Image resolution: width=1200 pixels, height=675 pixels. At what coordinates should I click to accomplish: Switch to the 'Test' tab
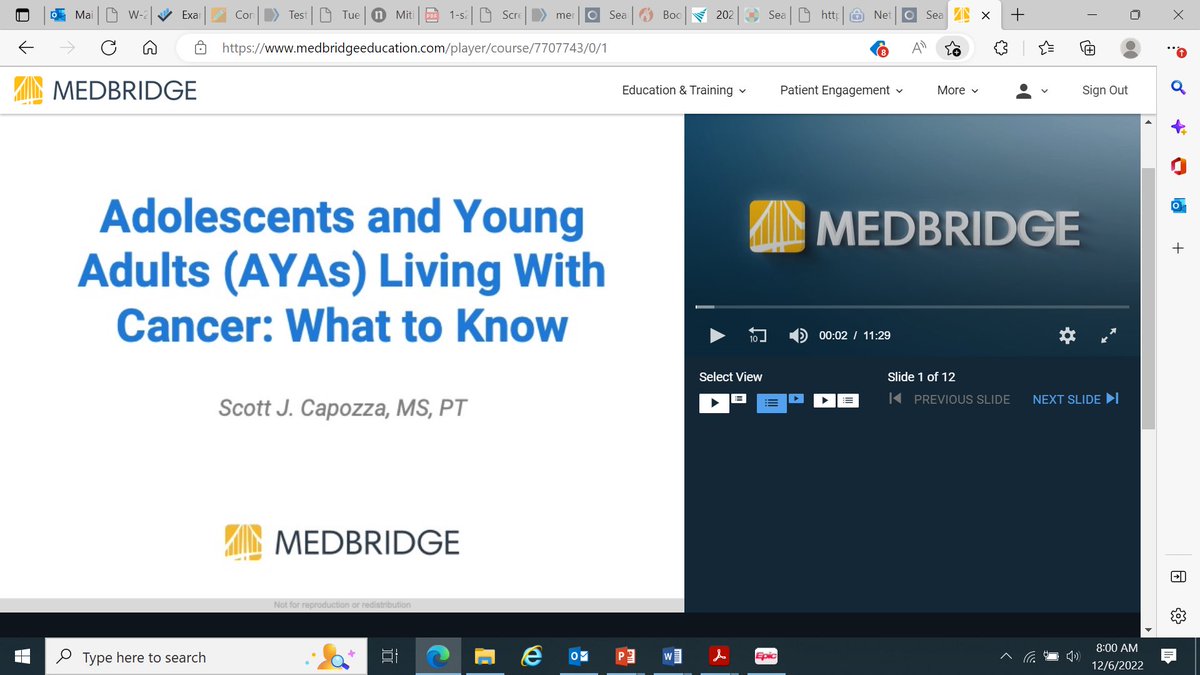[x=284, y=15]
